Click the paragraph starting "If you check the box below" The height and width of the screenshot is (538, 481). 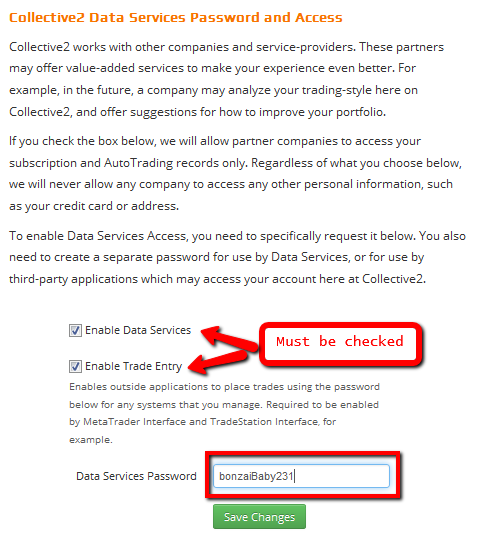click(235, 173)
